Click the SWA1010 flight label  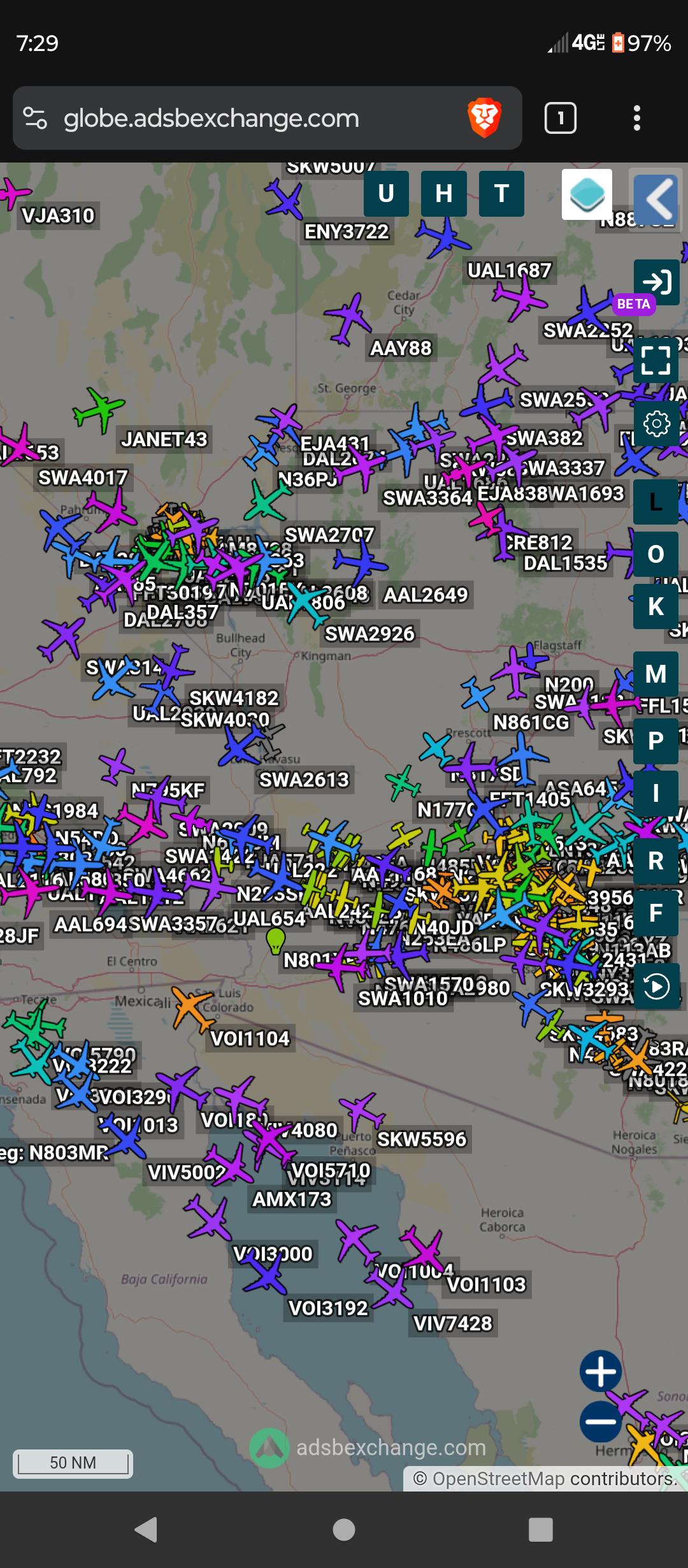click(403, 998)
